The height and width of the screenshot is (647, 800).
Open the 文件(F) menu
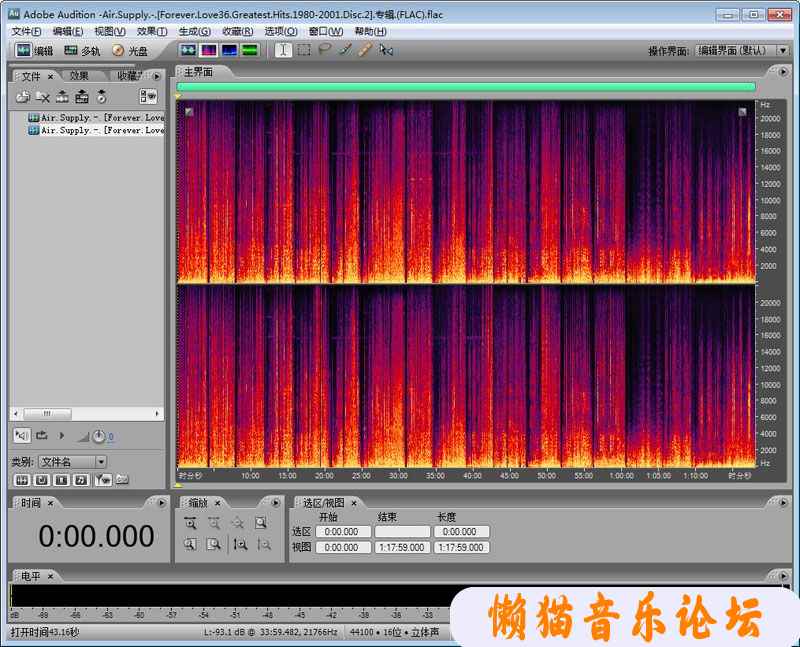27,31
